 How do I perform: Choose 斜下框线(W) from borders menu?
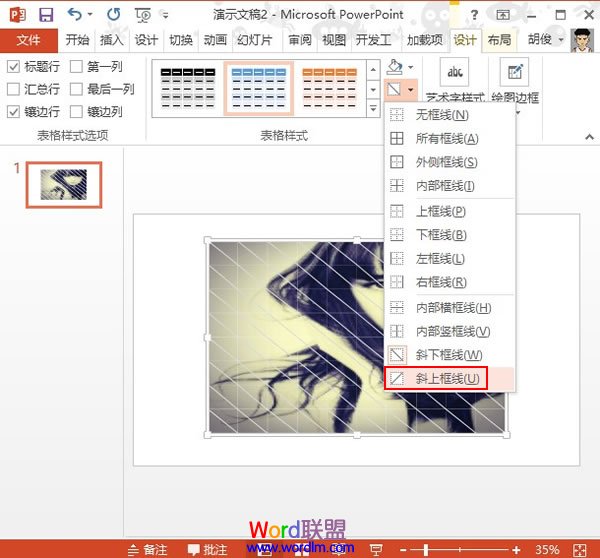(x=450, y=355)
